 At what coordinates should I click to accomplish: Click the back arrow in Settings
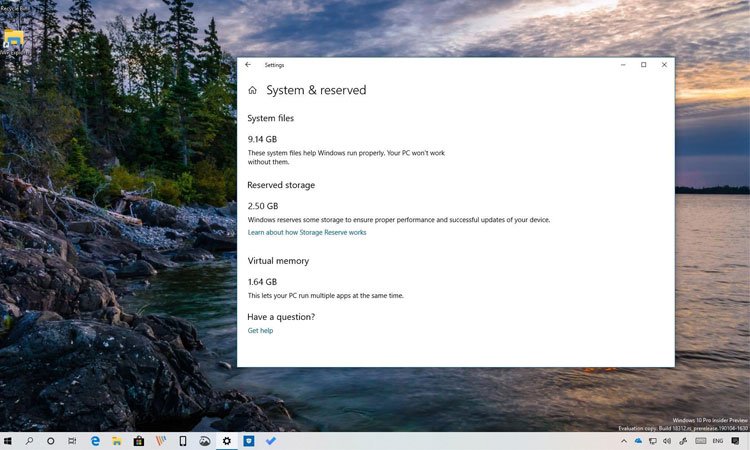[x=248, y=65]
